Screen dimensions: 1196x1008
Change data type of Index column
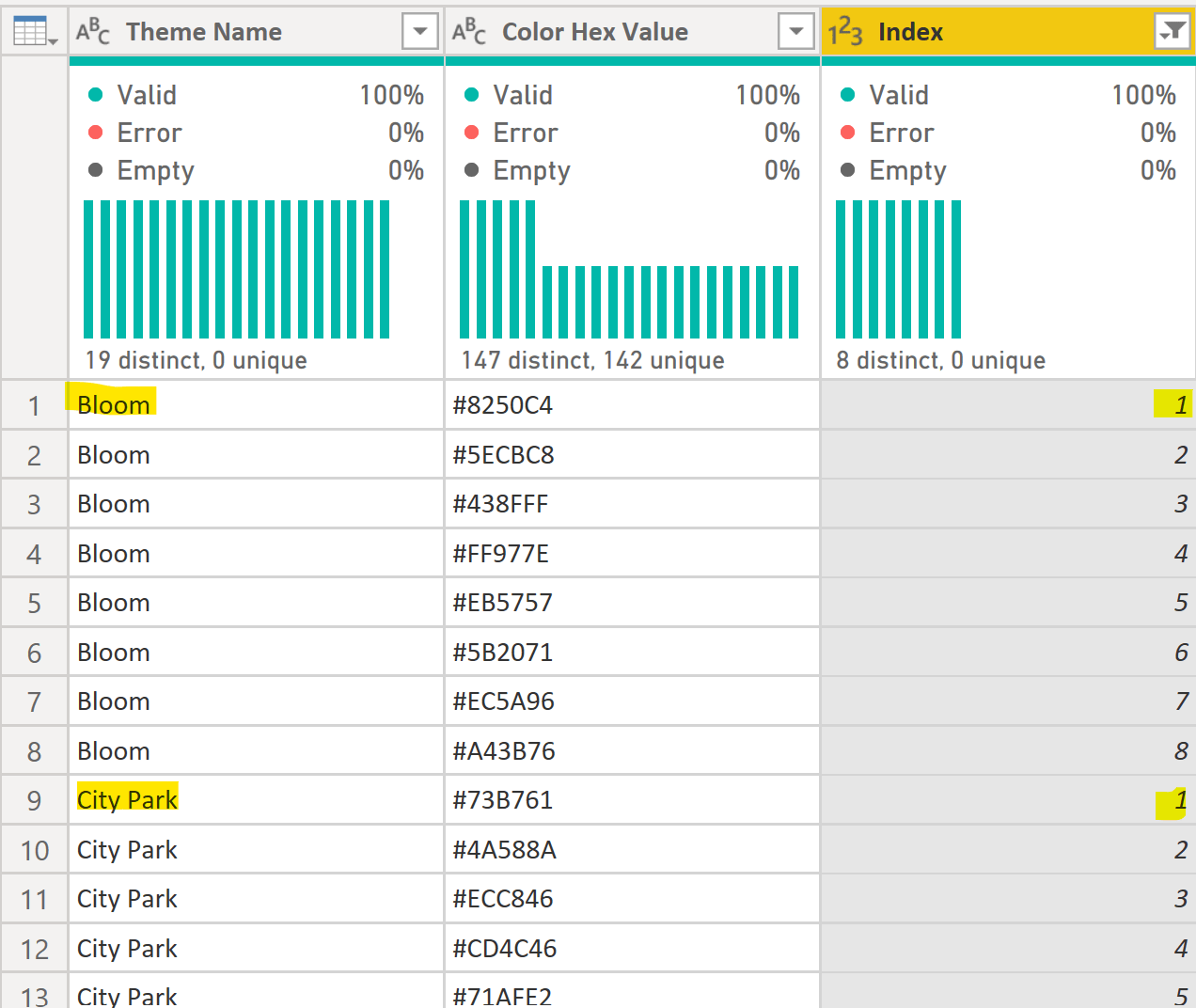(x=845, y=32)
